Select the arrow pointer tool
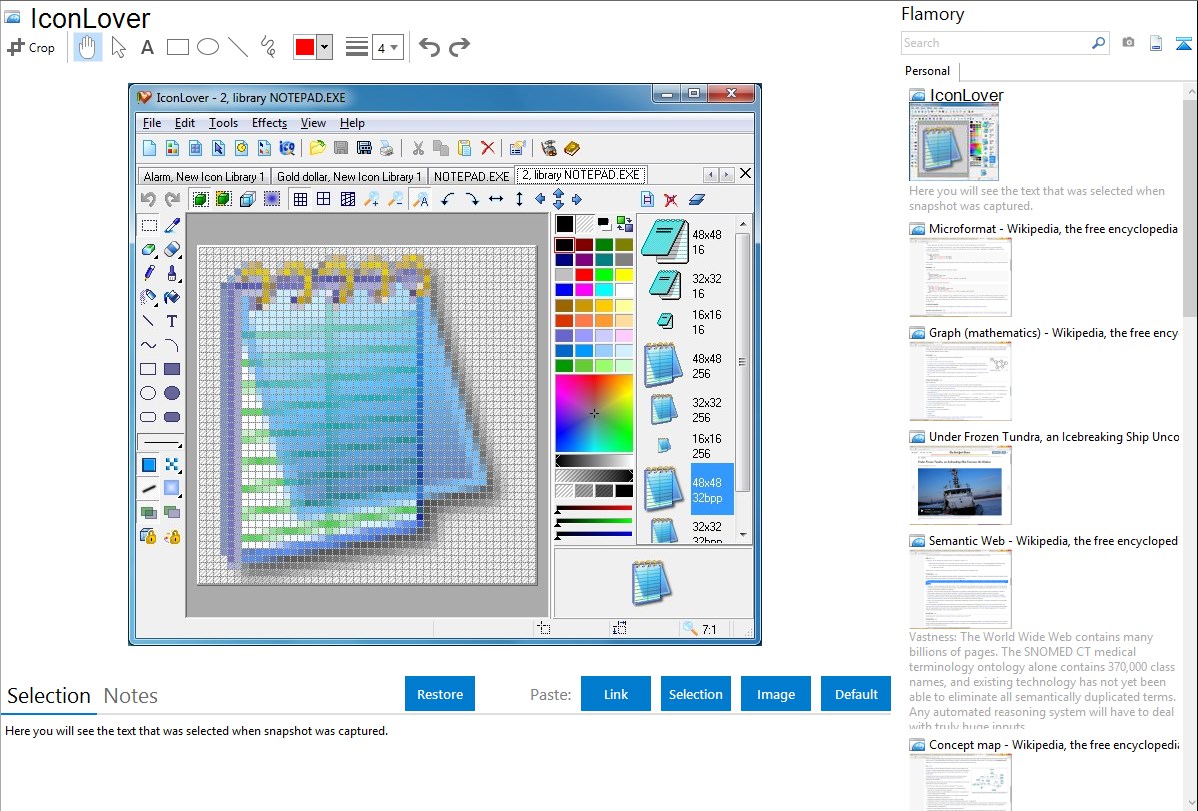This screenshot has height=811, width=1198. click(x=118, y=47)
